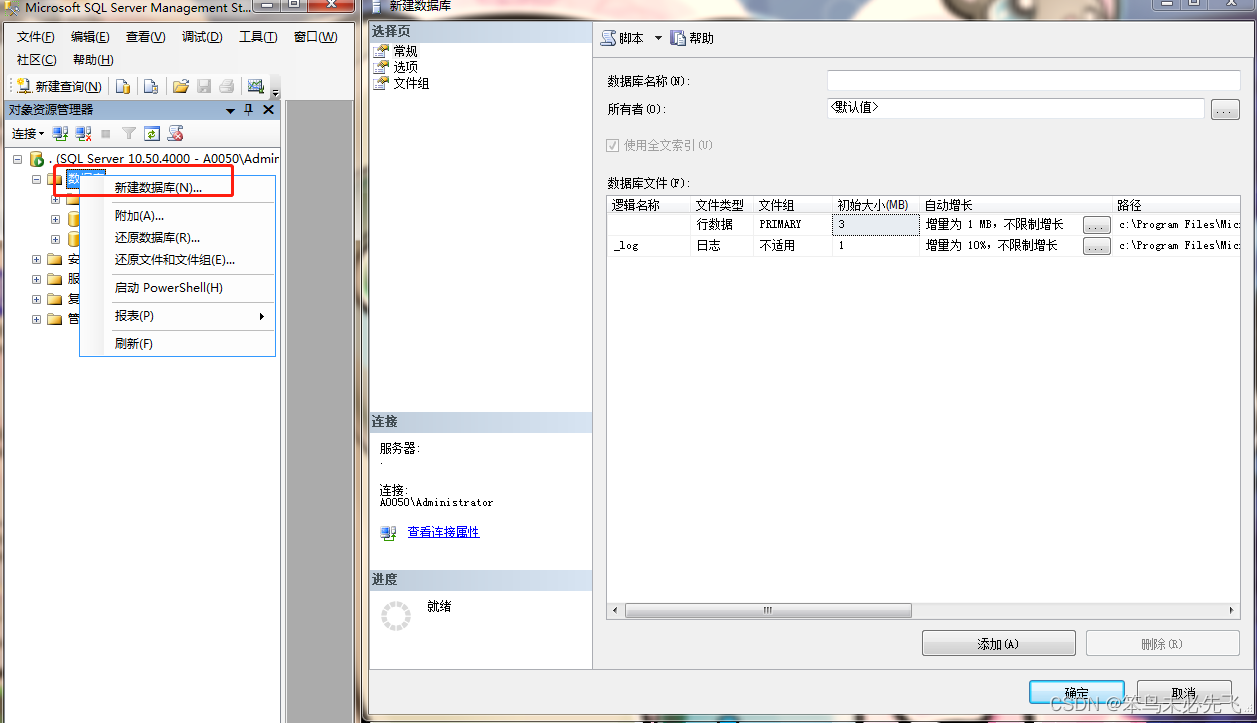The width and height of the screenshot is (1257, 723).
Task: Click the 所有者 field showing <默认值>
Action: coord(1015,108)
